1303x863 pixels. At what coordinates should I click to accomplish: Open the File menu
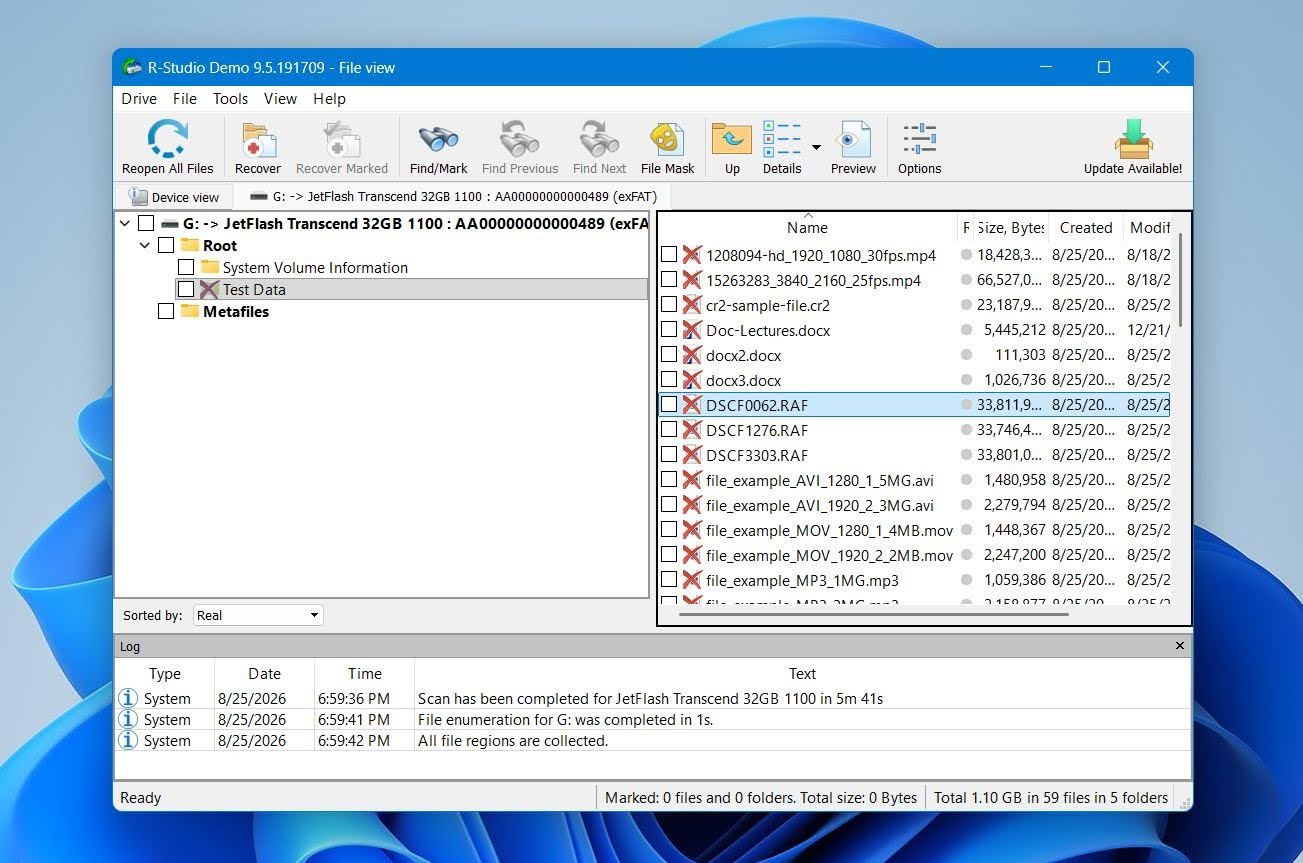tap(185, 98)
